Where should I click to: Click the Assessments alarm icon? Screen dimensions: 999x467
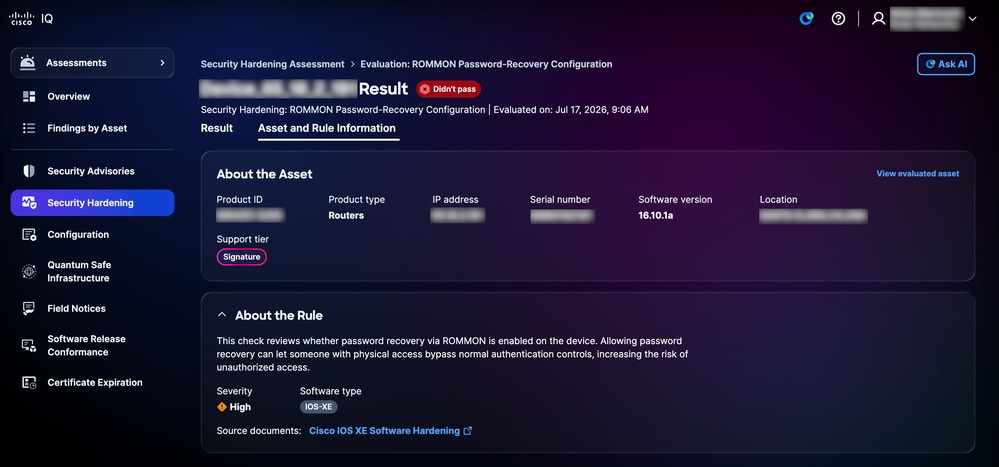point(27,62)
